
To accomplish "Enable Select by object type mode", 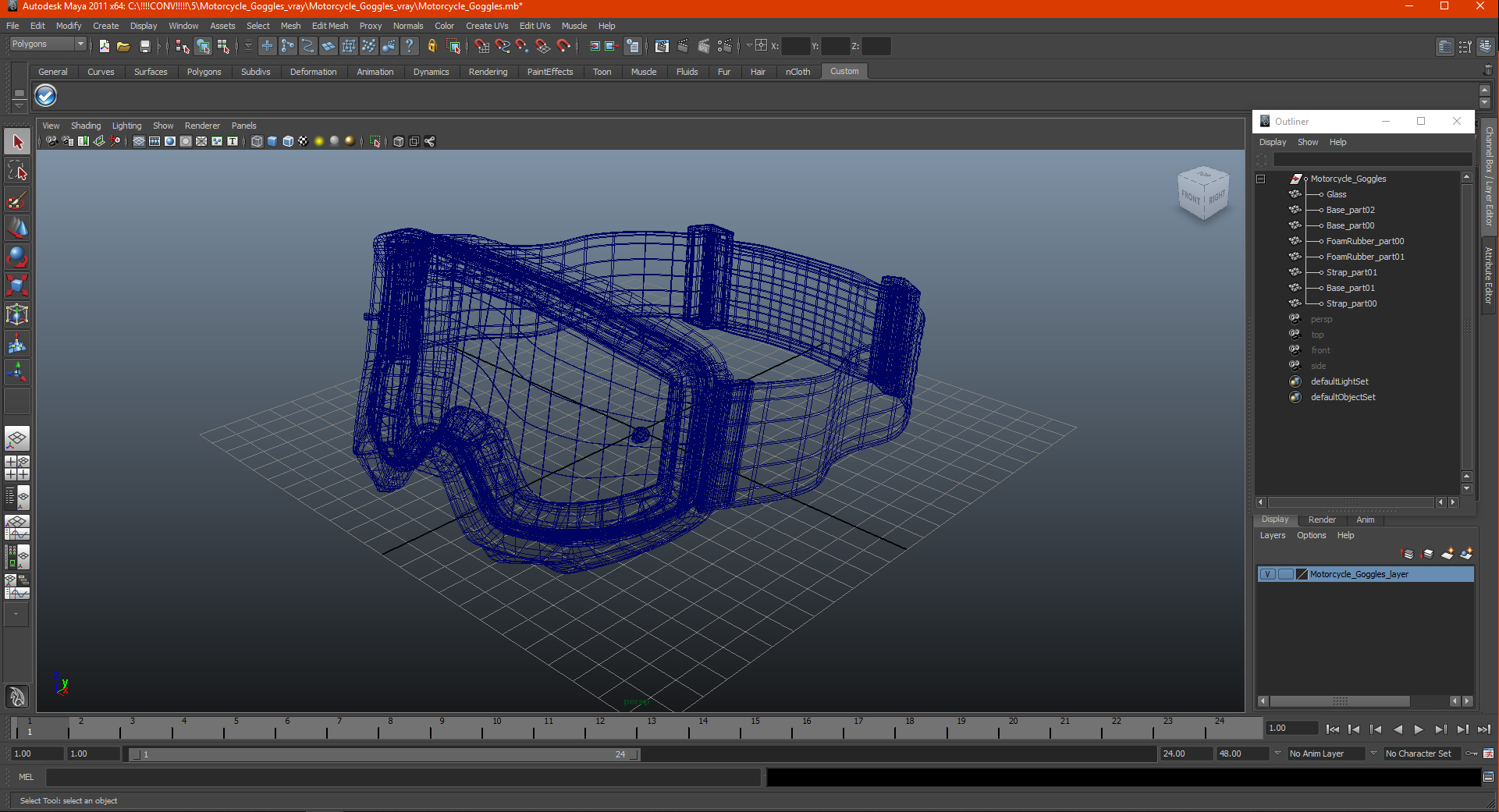I will (x=203, y=46).
